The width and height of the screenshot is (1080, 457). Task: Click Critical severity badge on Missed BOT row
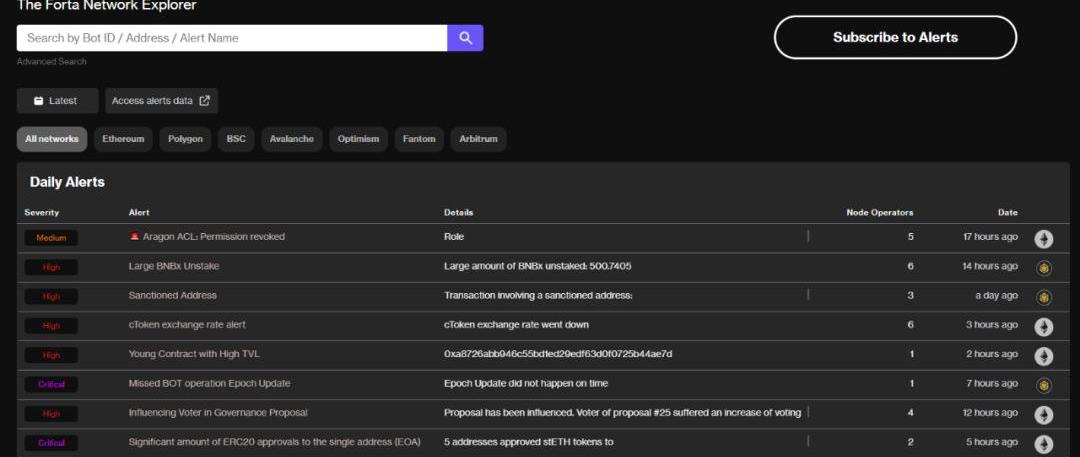[x=51, y=385]
